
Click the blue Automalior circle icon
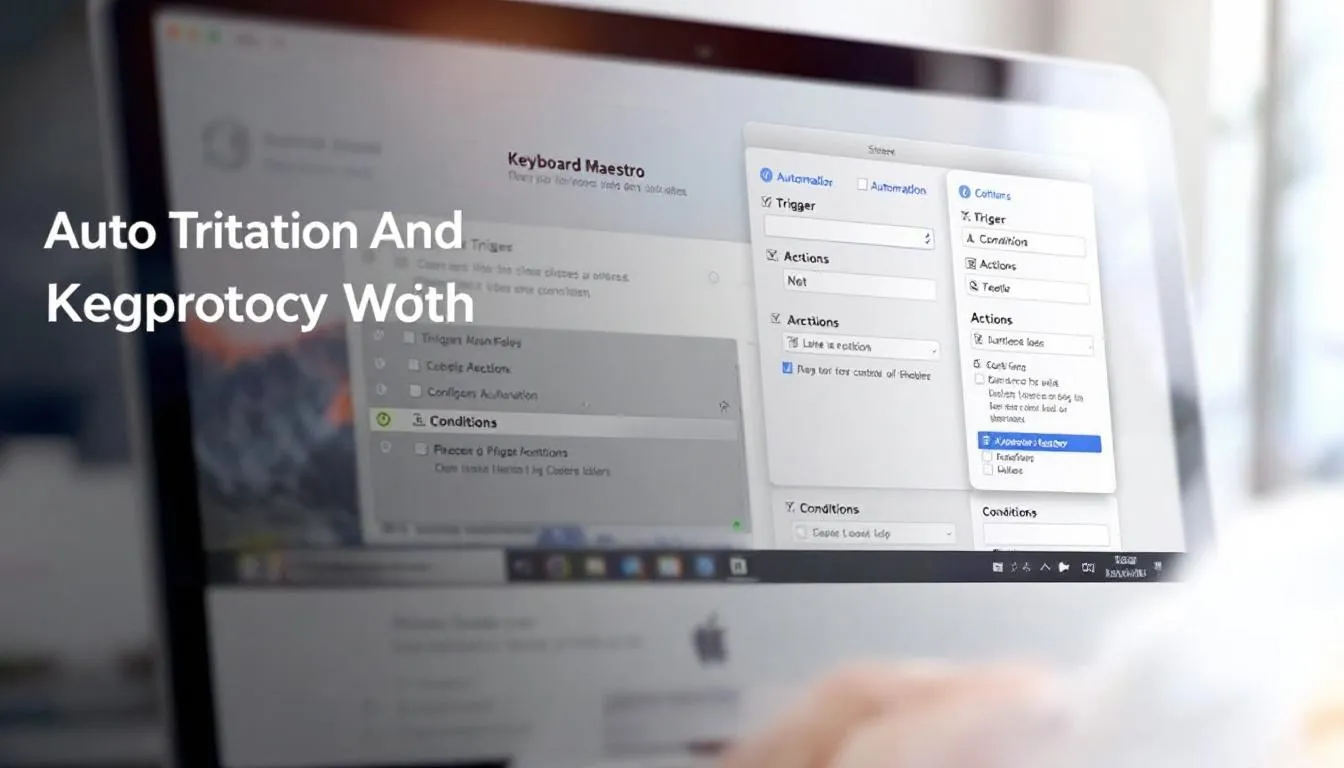(767, 176)
